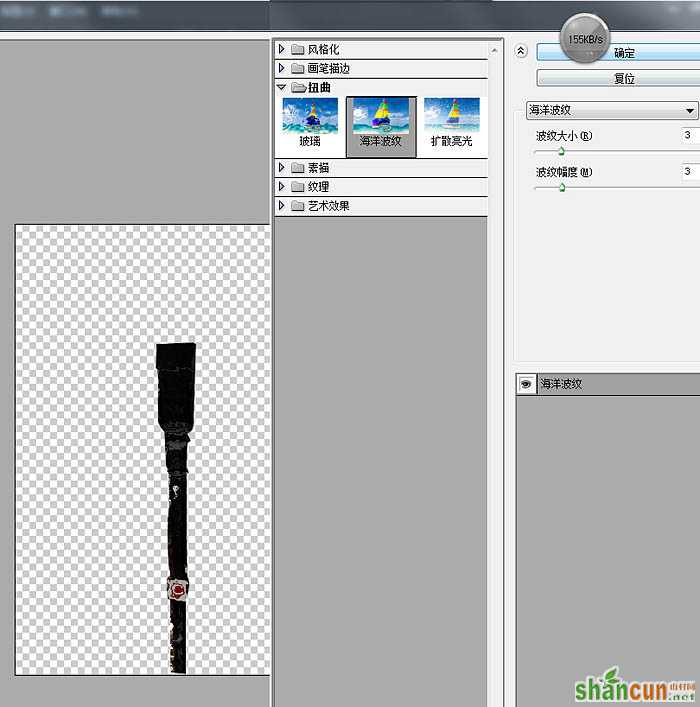Screen dimensions: 700x707
Task: Expand the 风格化 category triangle
Action: click(282, 49)
